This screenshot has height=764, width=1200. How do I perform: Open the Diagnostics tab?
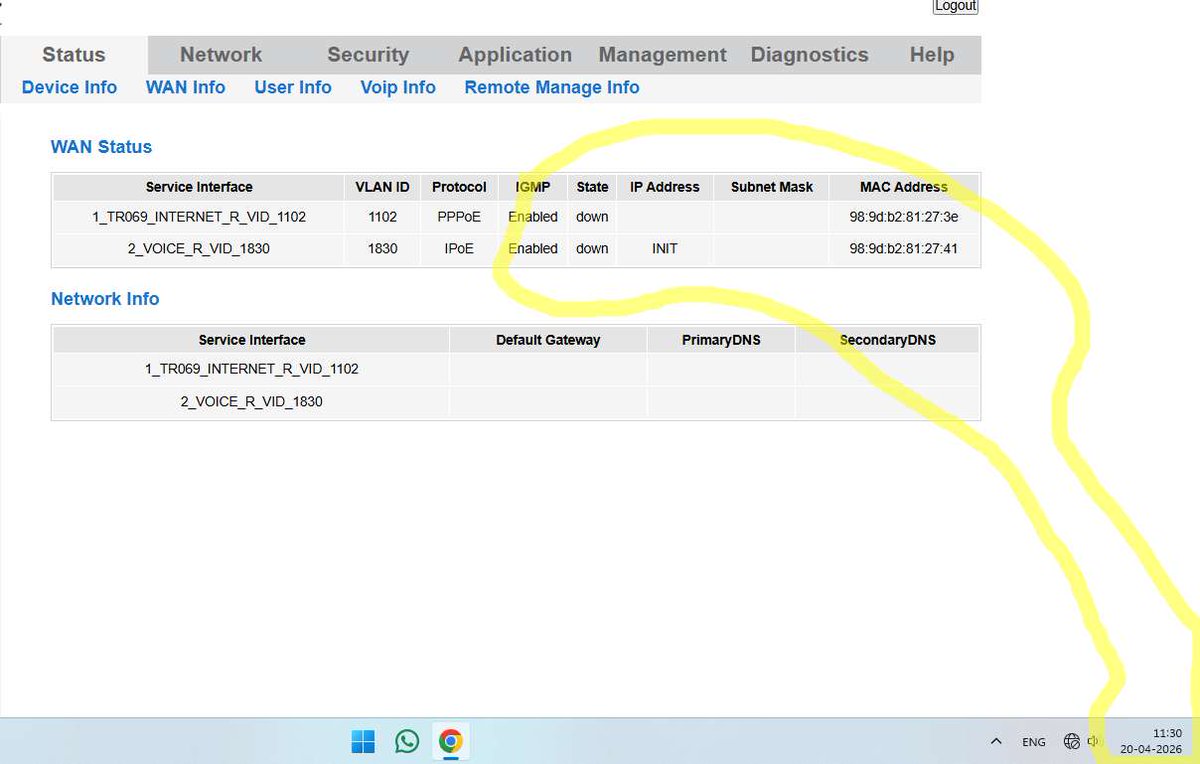tap(810, 55)
